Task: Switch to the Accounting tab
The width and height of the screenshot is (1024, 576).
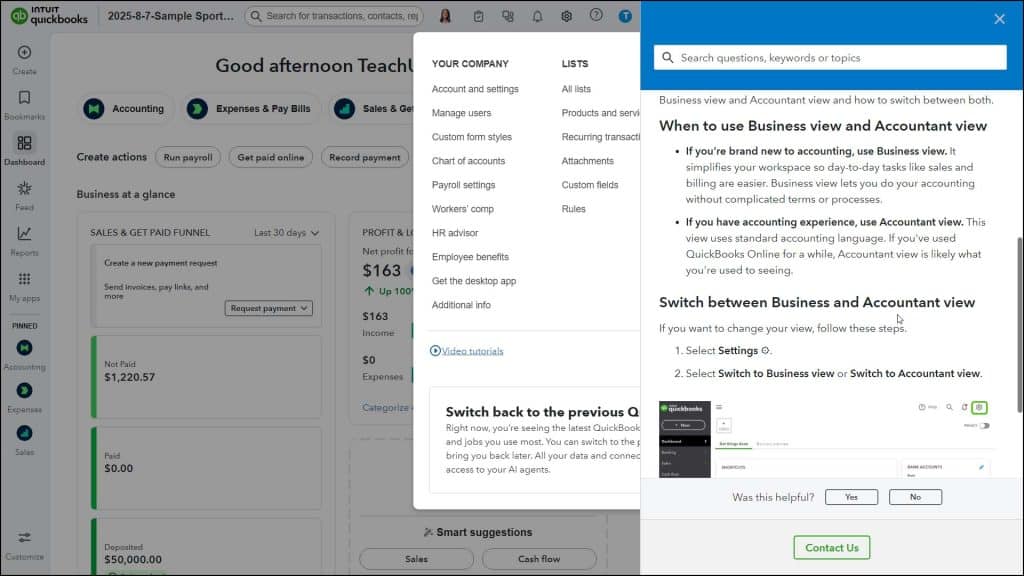Action: pos(127,106)
